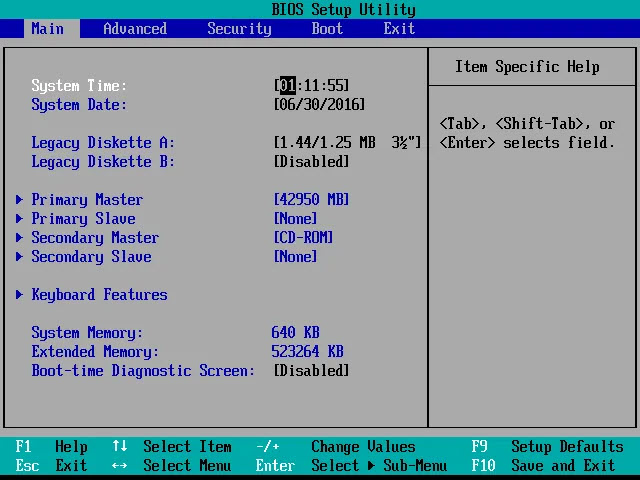Select the Boot-time Diagnostic Screen label
Image resolution: width=640 pixels, height=480 pixels.
(x=143, y=371)
